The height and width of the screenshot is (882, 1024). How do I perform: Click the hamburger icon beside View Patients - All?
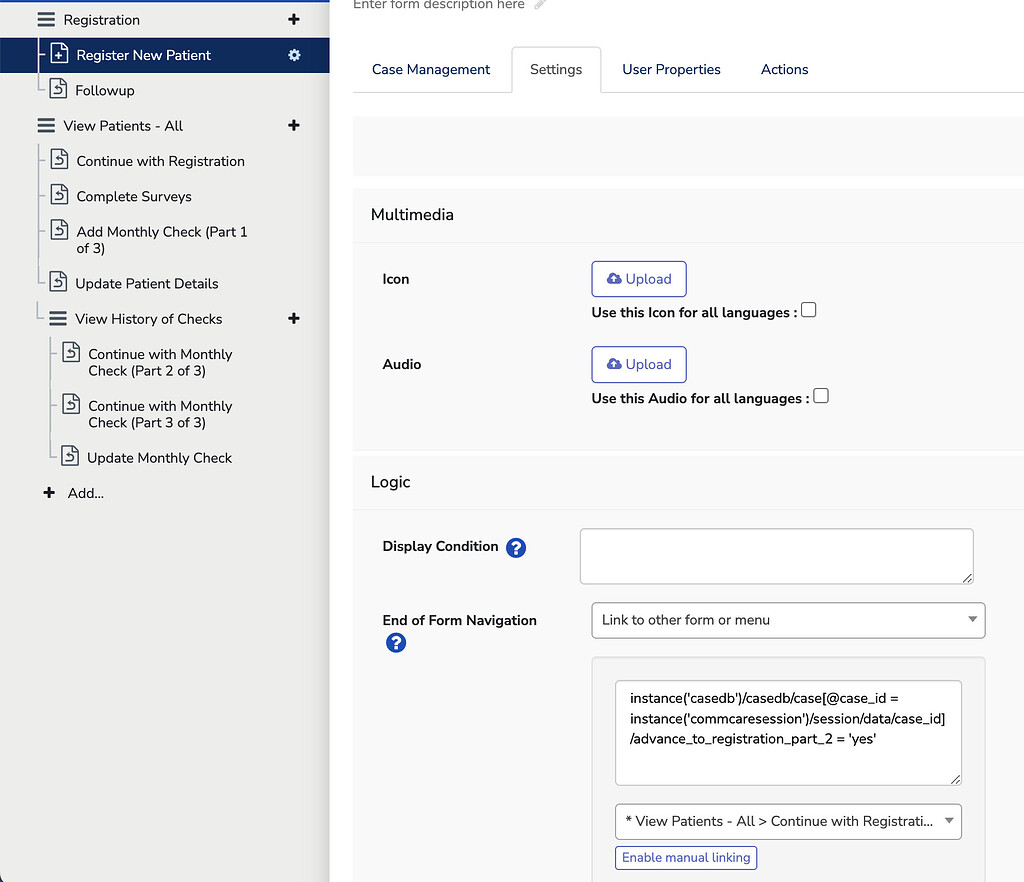[x=46, y=125]
